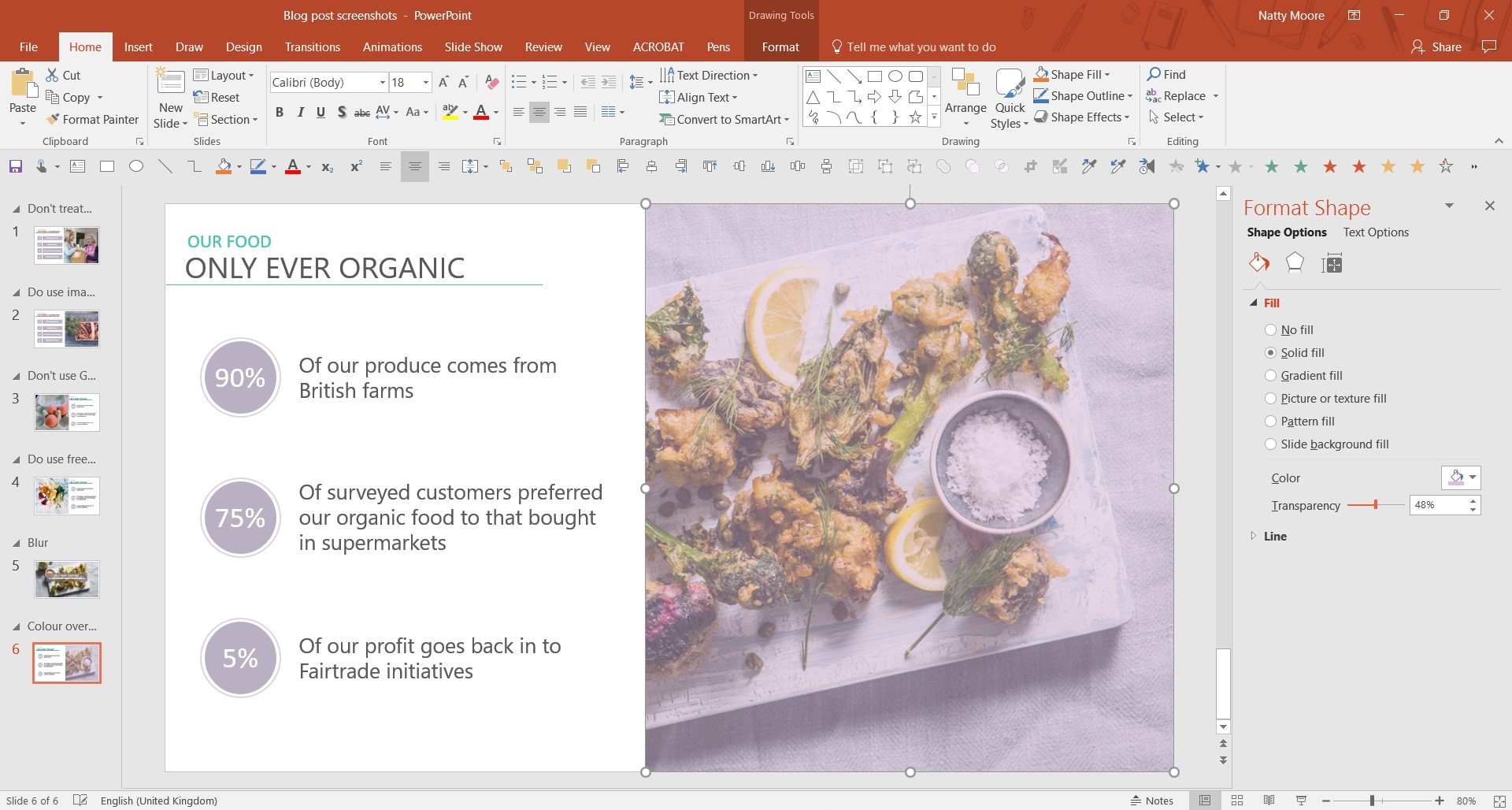This screenshot has height=810, width=1512.
Task: Adjust the Transparency slider
Action: point(1375,505)
